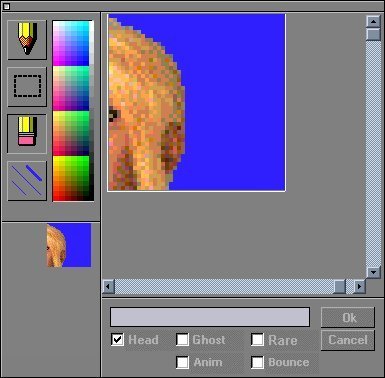Click the vertical scrollbar up arrow

click(373, 22)
